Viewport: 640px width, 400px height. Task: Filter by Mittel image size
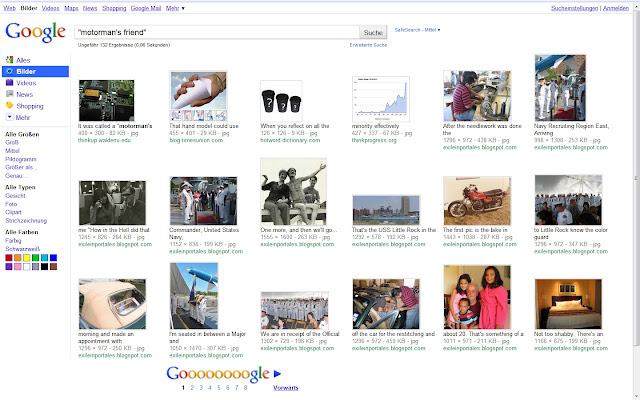click(12, 151)
